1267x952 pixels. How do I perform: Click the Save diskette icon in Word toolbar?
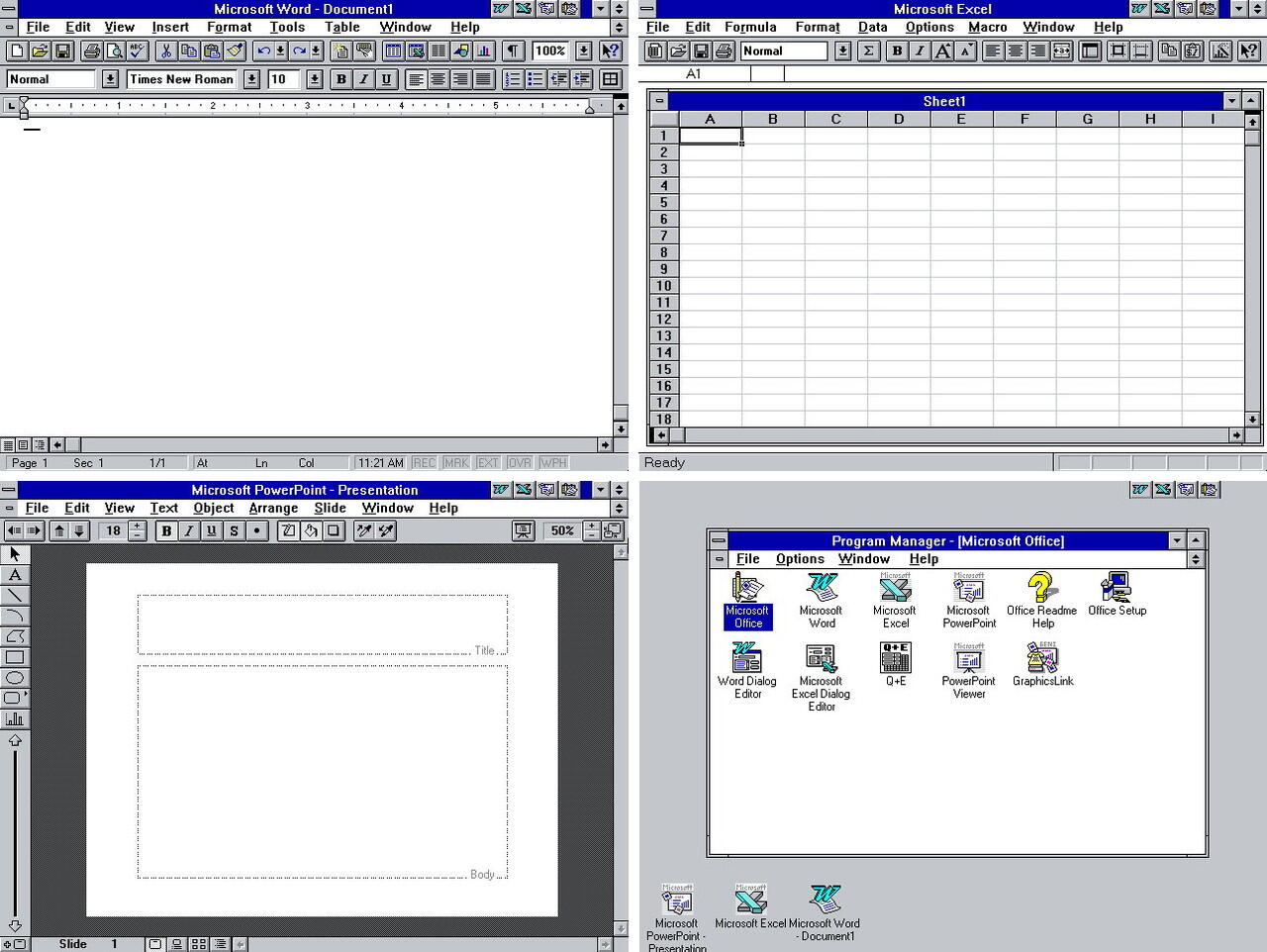coord(62,50)
